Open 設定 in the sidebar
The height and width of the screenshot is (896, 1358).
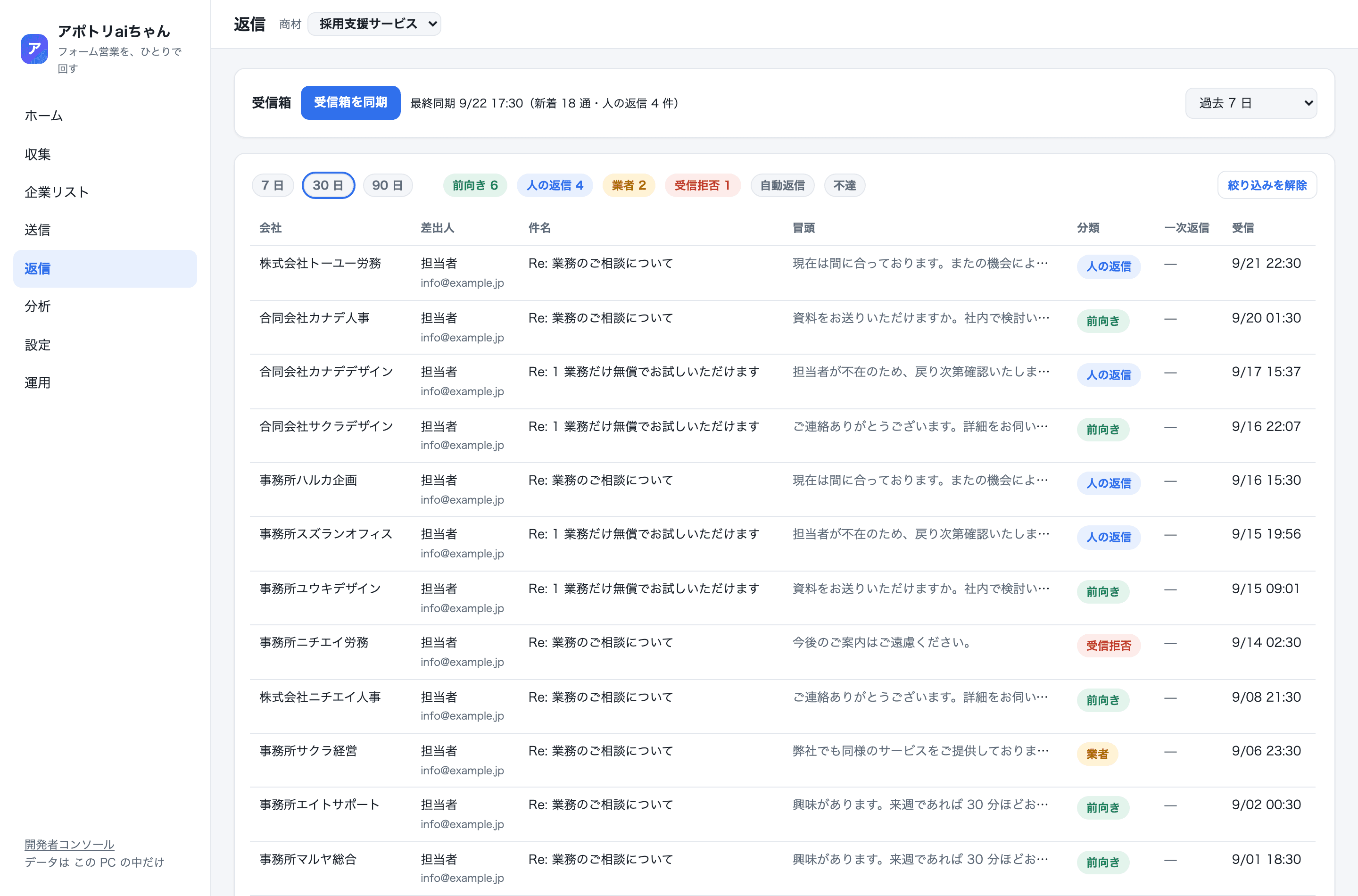click(x=105, y=345)
